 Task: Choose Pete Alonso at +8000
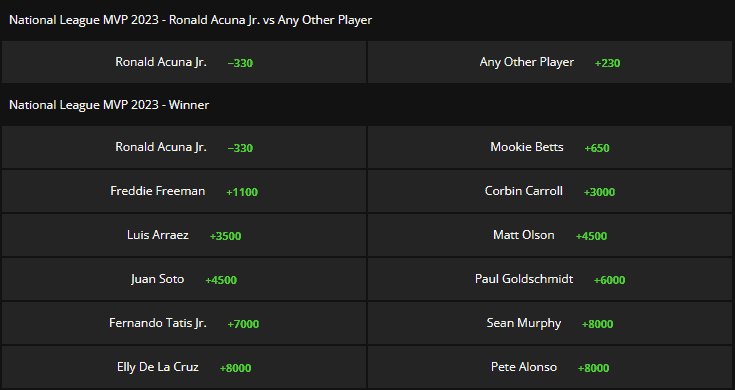[x=550, y=367]
